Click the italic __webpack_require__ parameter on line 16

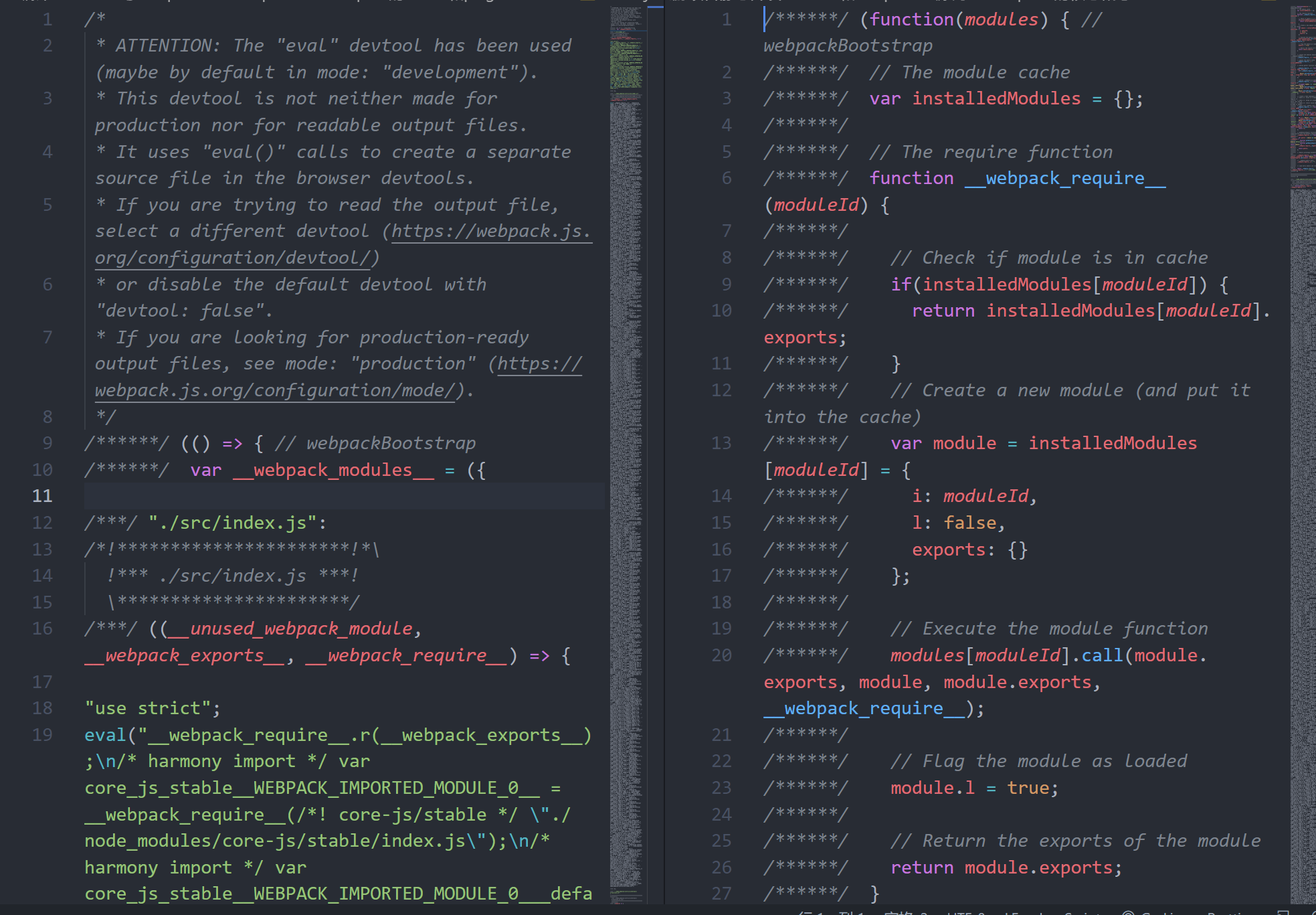click(407, 655)
